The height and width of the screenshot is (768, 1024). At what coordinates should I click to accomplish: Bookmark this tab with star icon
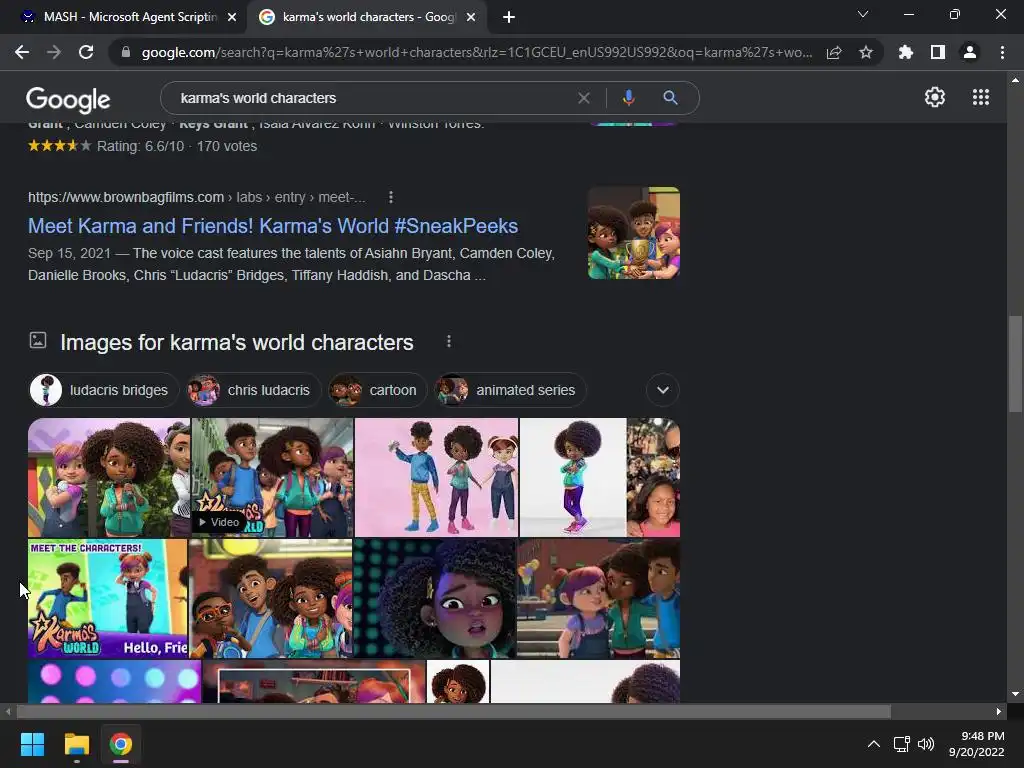tap(866, 52)
